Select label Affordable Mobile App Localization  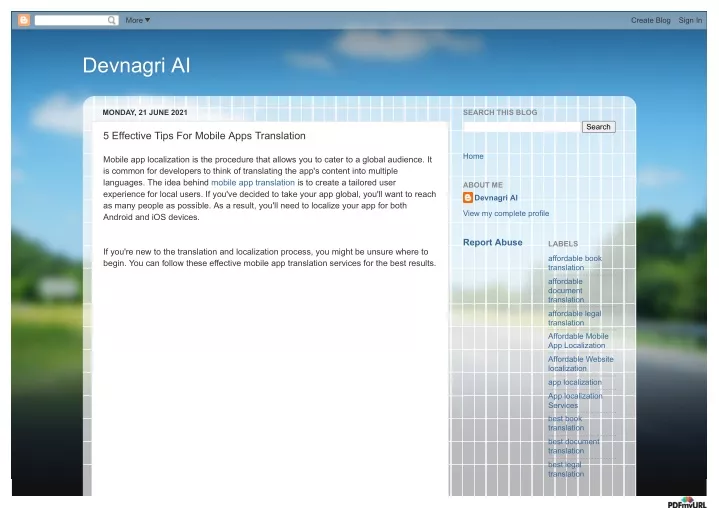tap(578, 341)
